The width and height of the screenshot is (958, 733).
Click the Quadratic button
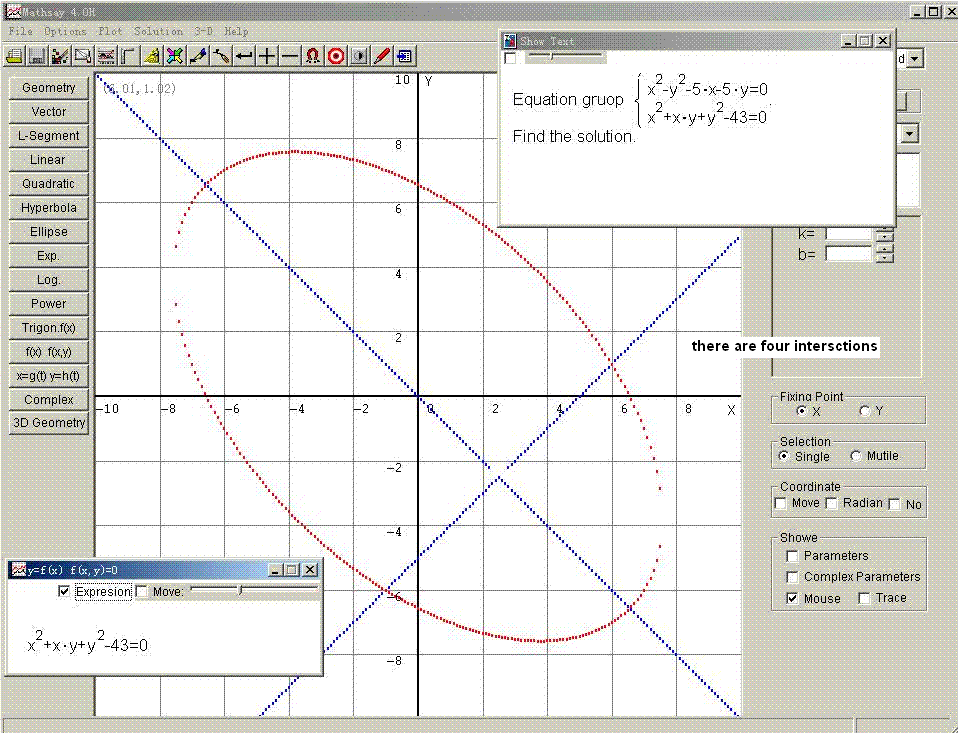(x=49, y=184)
